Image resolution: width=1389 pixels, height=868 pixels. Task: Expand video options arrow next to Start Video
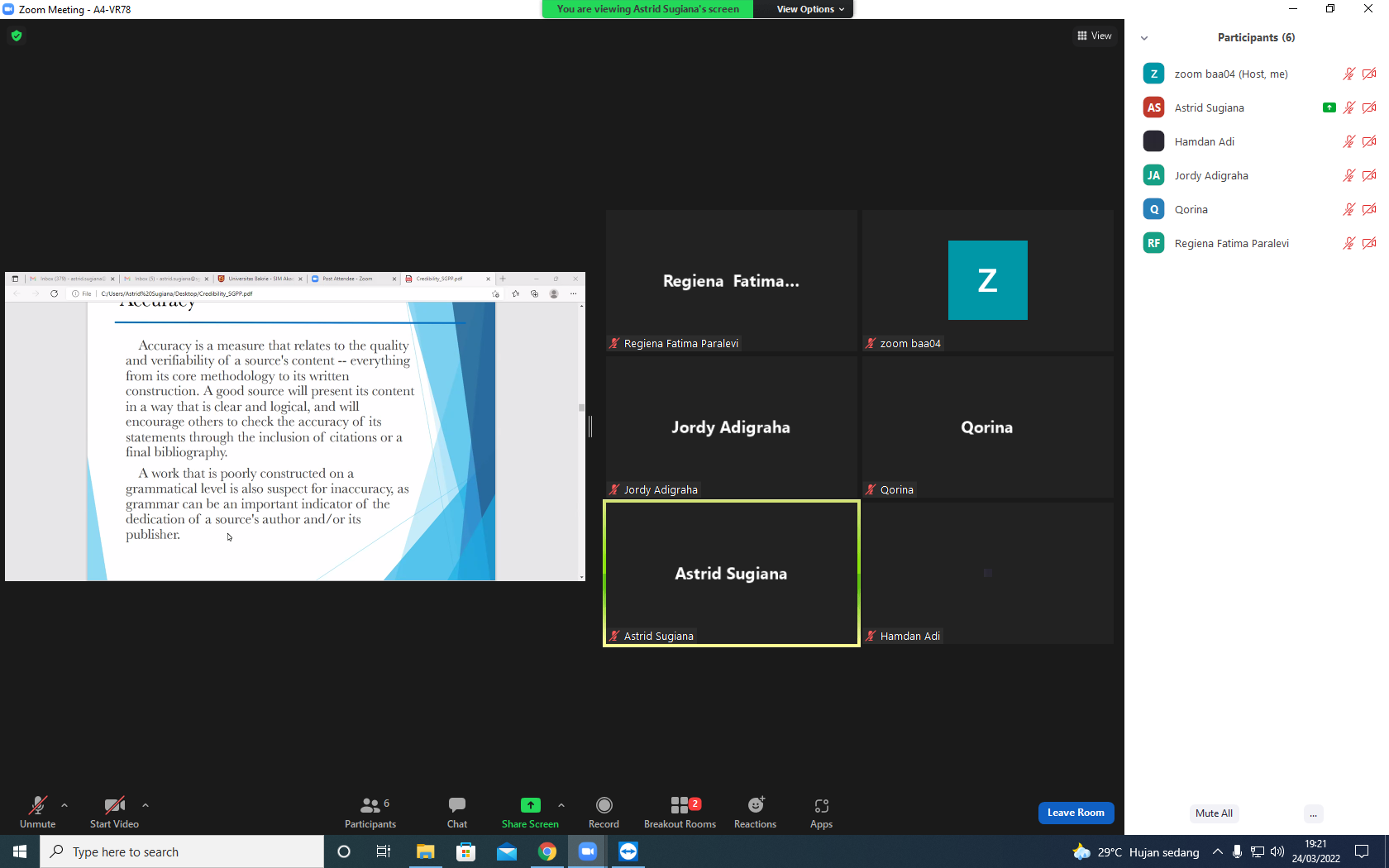[x=146, y=805]
